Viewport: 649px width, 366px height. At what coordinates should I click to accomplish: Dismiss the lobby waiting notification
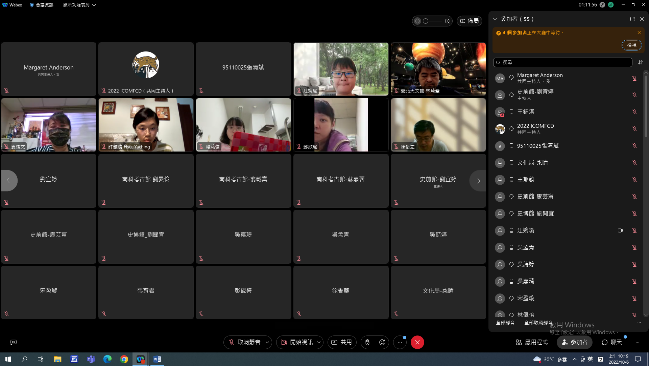coord(639,32)
